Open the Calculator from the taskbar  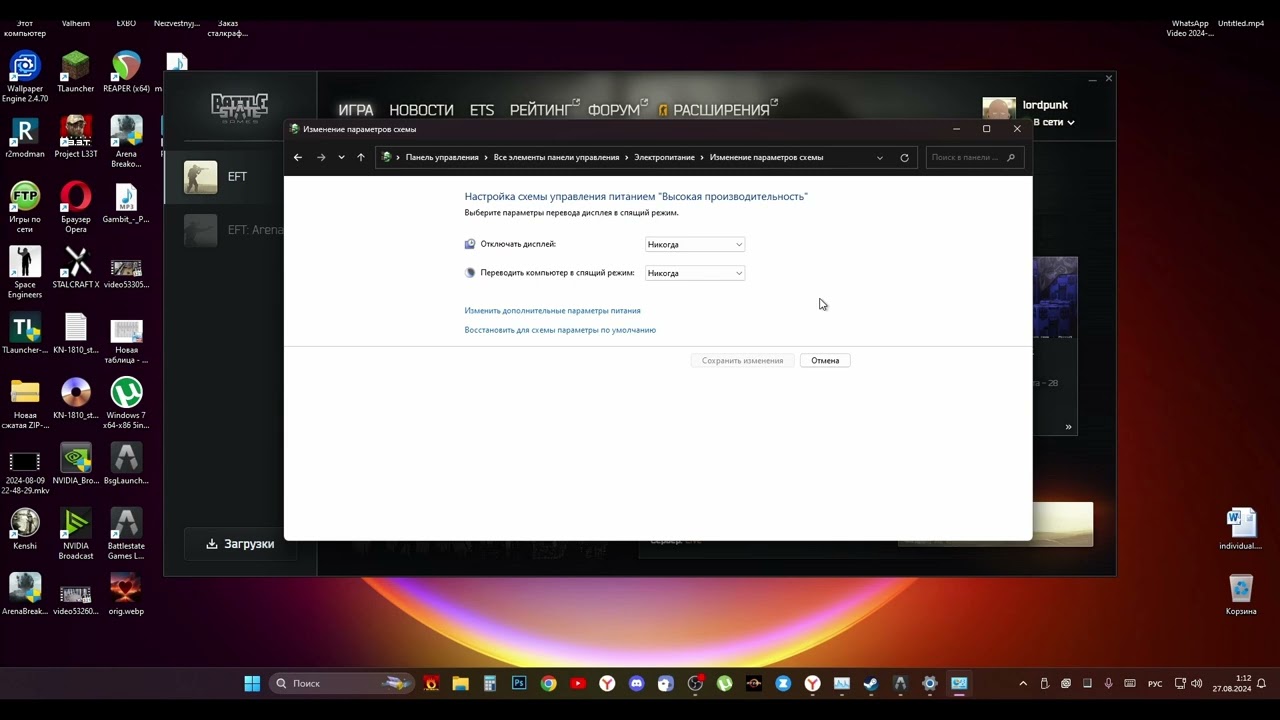click(x=489, y=684)
